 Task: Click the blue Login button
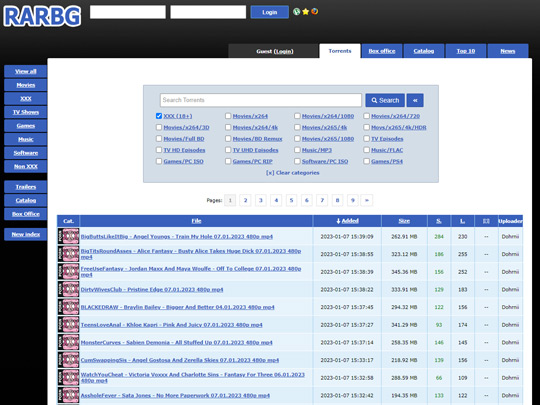coord(270,12)
